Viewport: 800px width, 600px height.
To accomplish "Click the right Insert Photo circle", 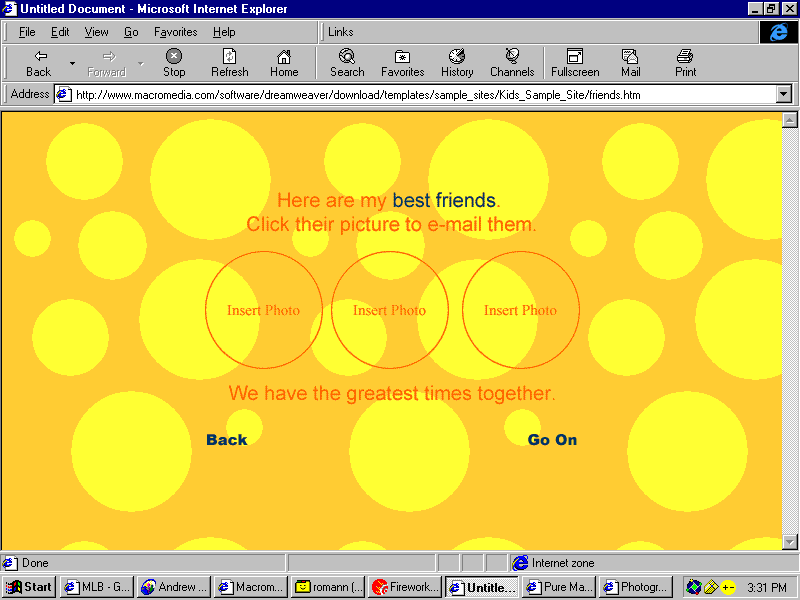I will coord(521,310).
